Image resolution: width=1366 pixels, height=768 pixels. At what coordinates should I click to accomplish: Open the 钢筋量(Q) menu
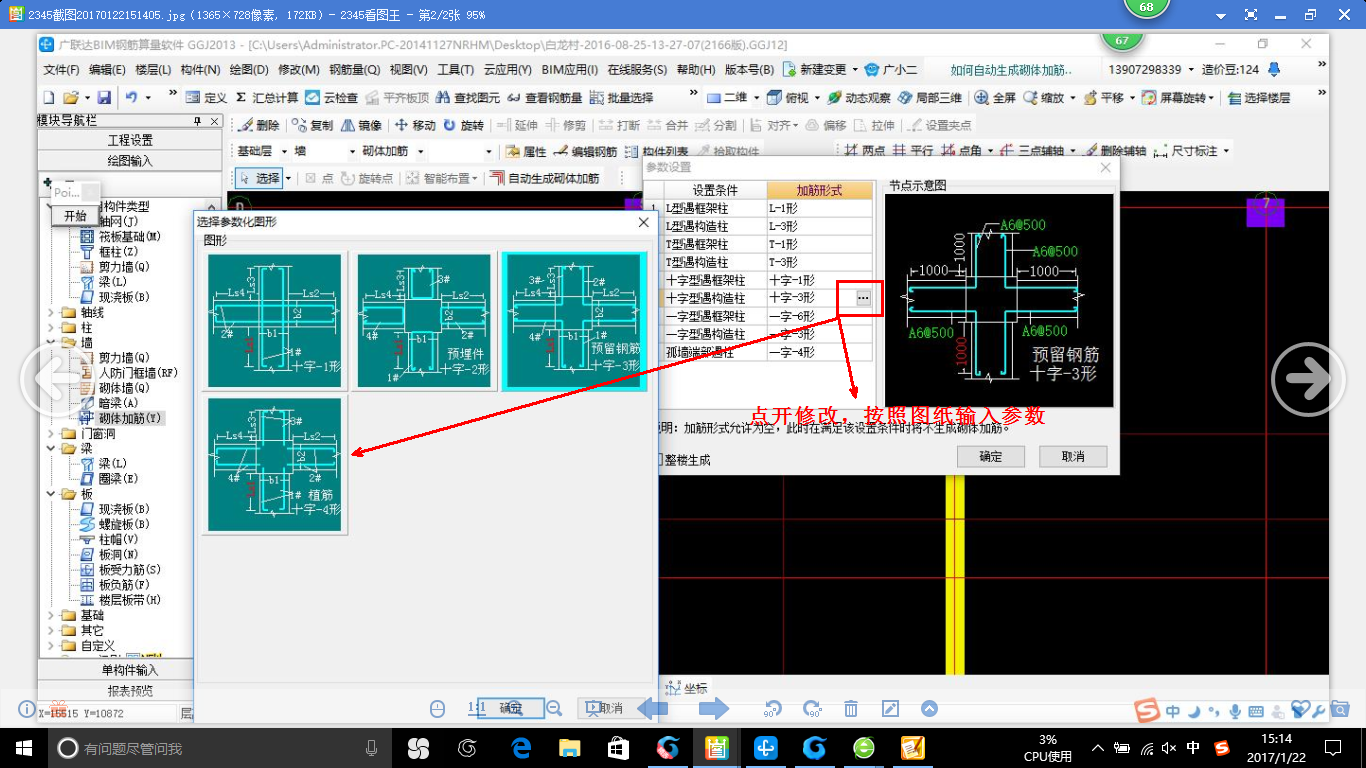point(355,70)
